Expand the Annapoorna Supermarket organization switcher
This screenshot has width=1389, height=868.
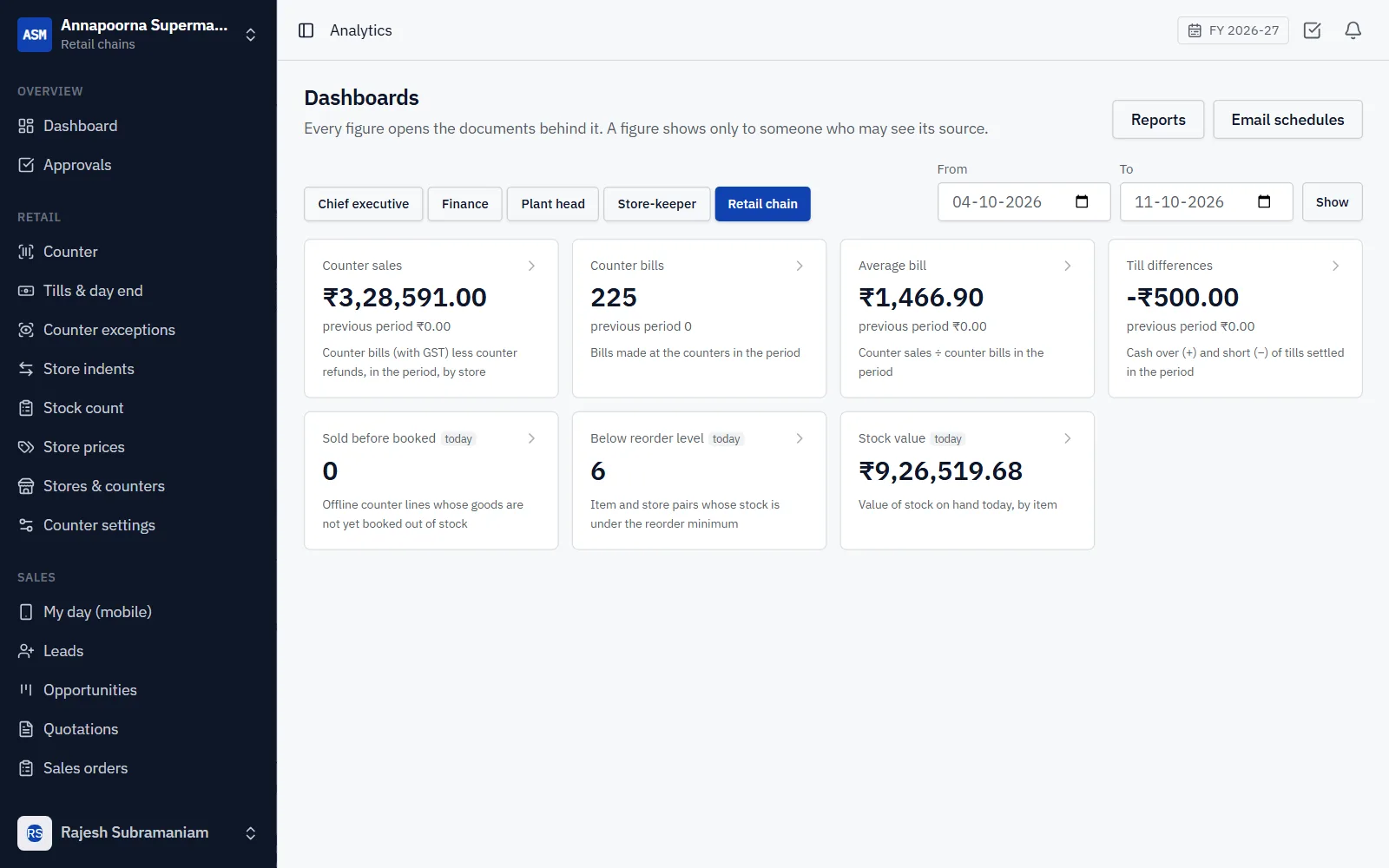[250, 35]
